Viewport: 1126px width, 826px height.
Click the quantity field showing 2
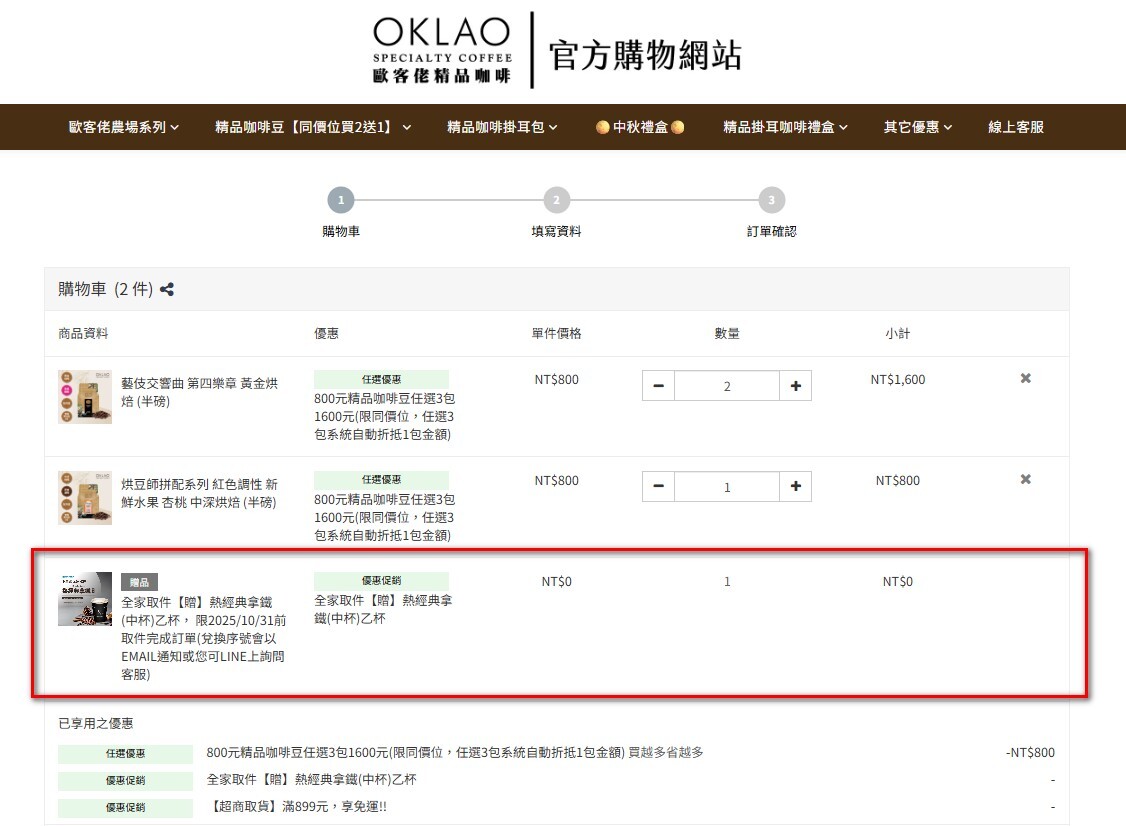coord(727,386)
